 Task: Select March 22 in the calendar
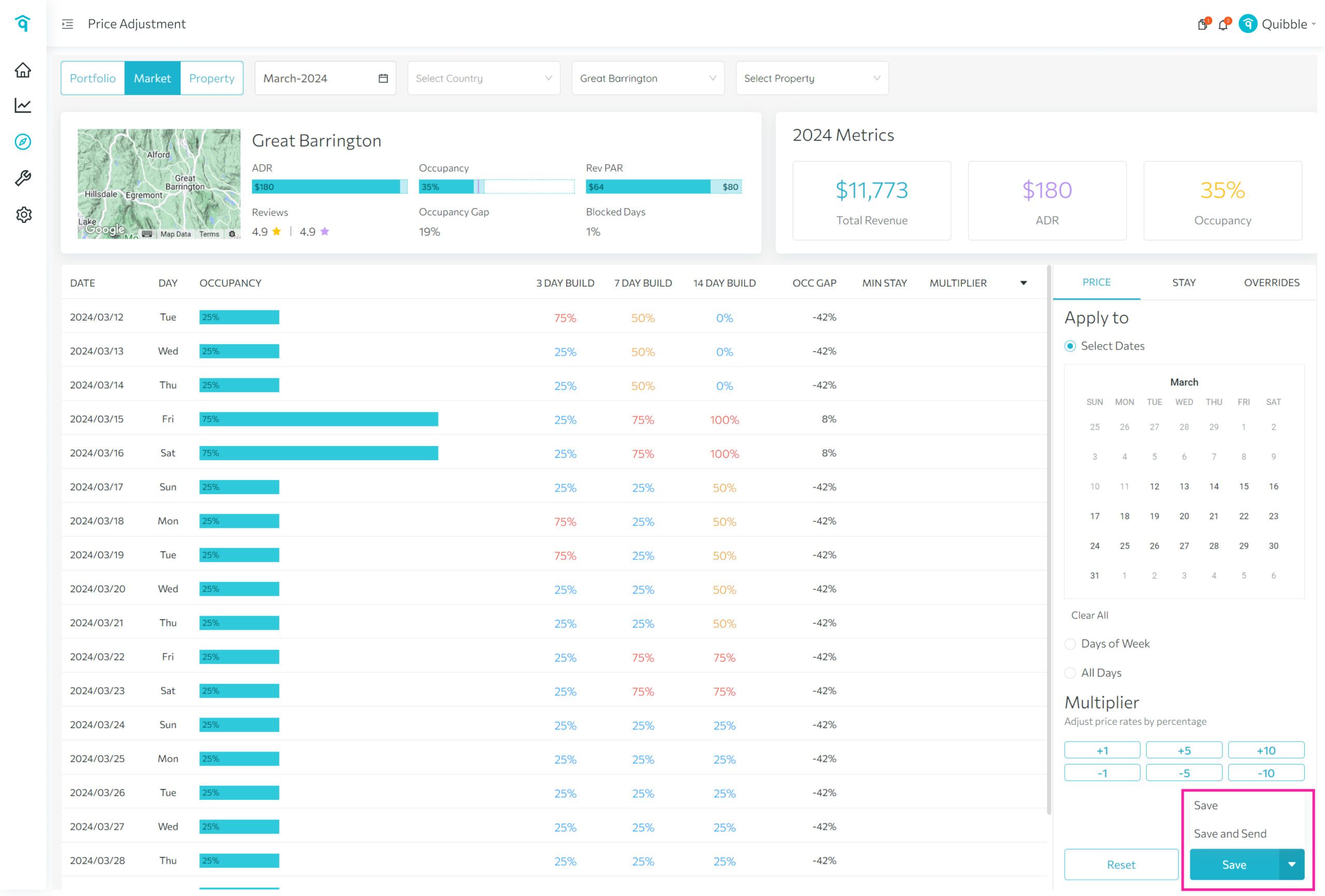pyautogui.click(x=1243, y=516)
